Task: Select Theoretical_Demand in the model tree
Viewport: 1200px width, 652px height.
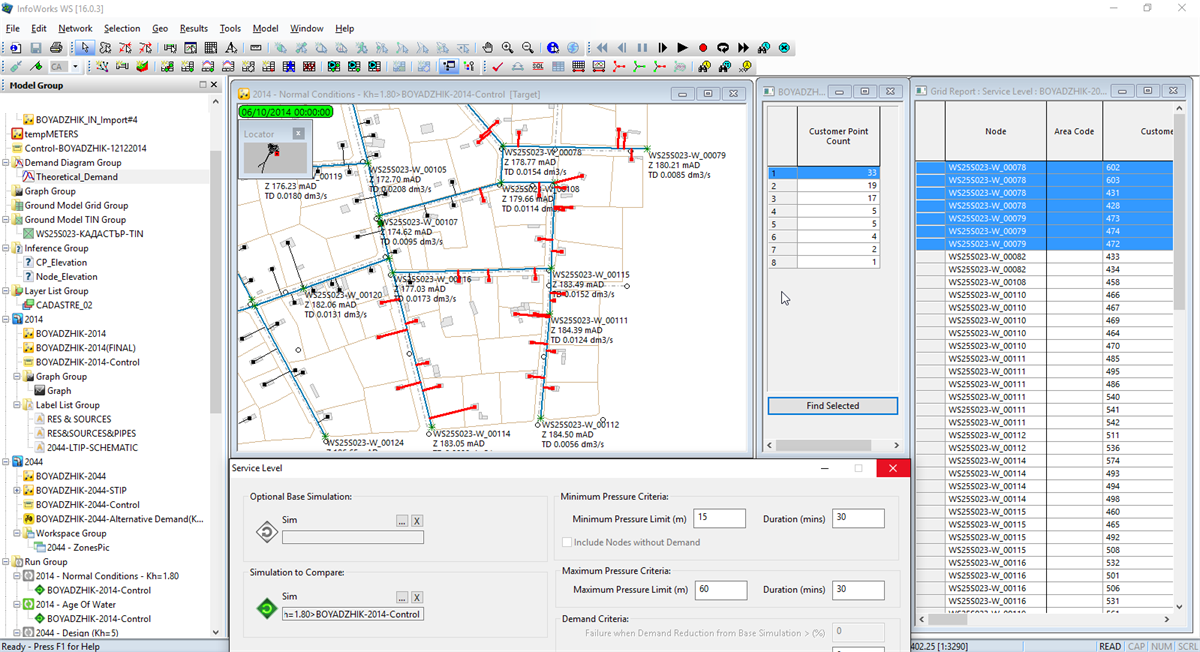Action: [x=76, y=177]
